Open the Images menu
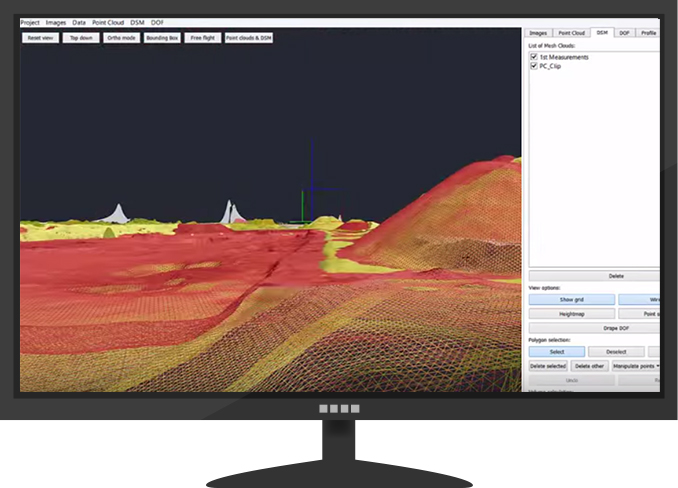The width and height of the screenshot is (678, 488). point(56,22)
